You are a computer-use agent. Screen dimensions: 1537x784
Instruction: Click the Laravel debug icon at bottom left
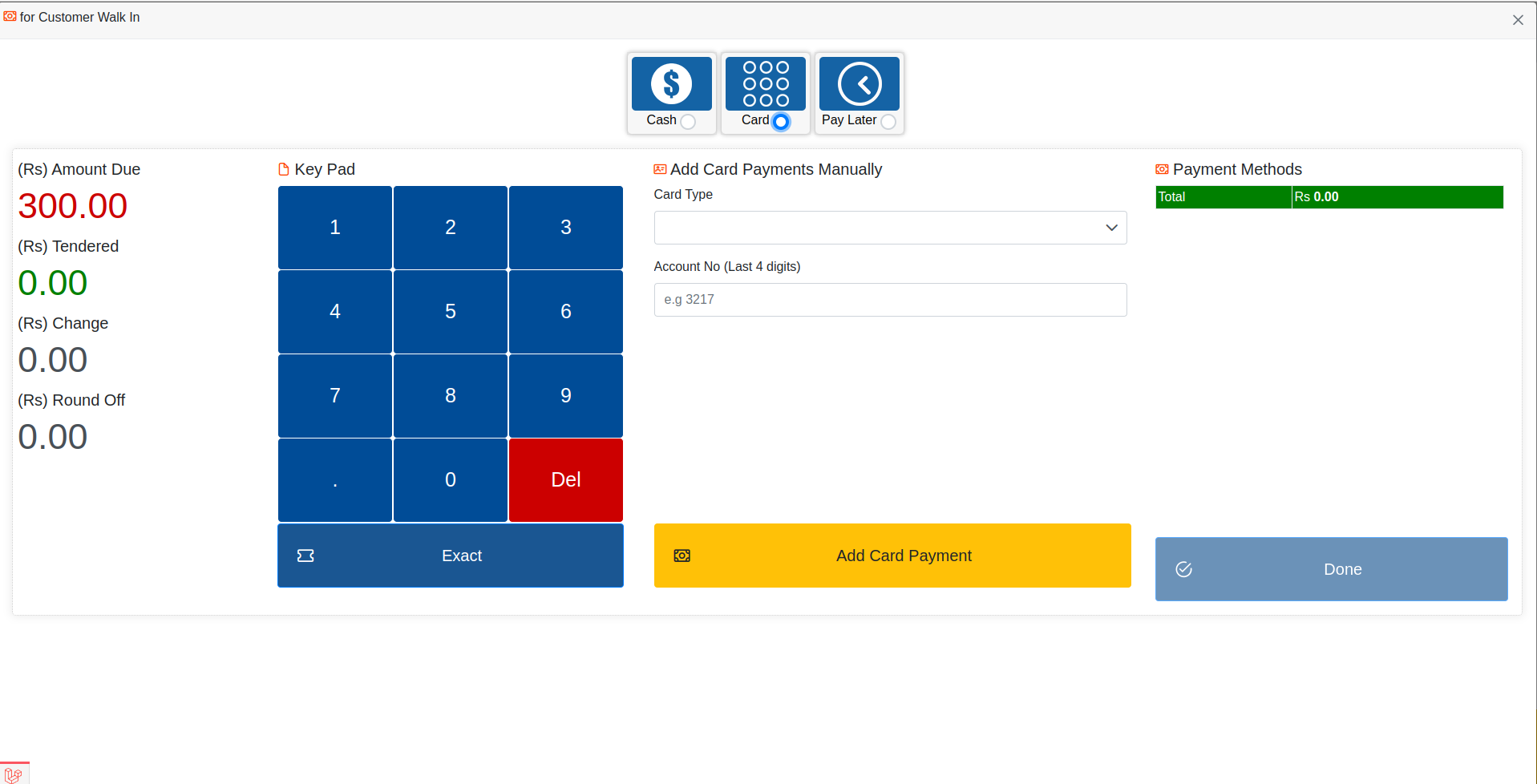14,774
